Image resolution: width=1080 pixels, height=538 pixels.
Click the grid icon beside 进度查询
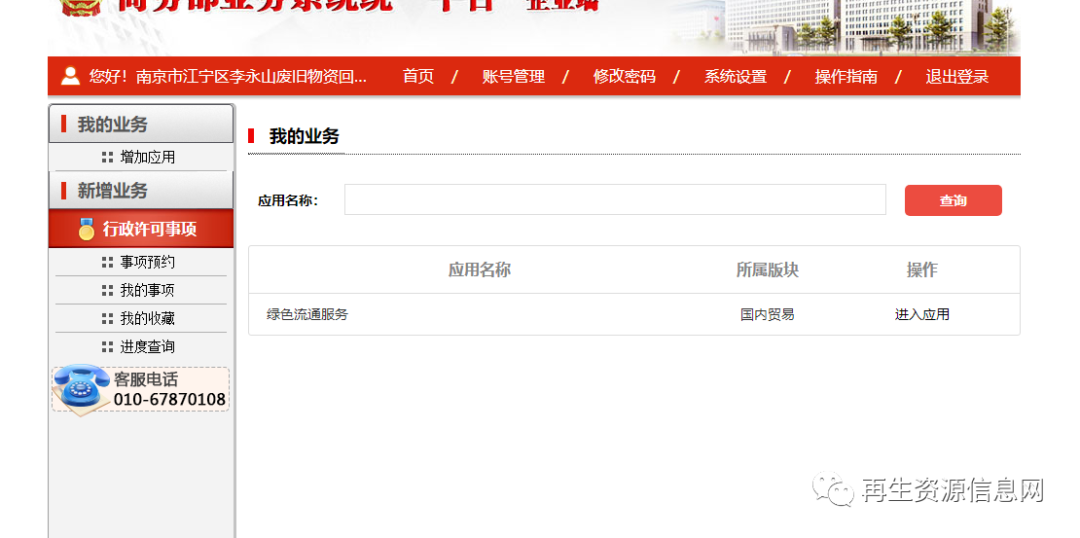[107, 347]
